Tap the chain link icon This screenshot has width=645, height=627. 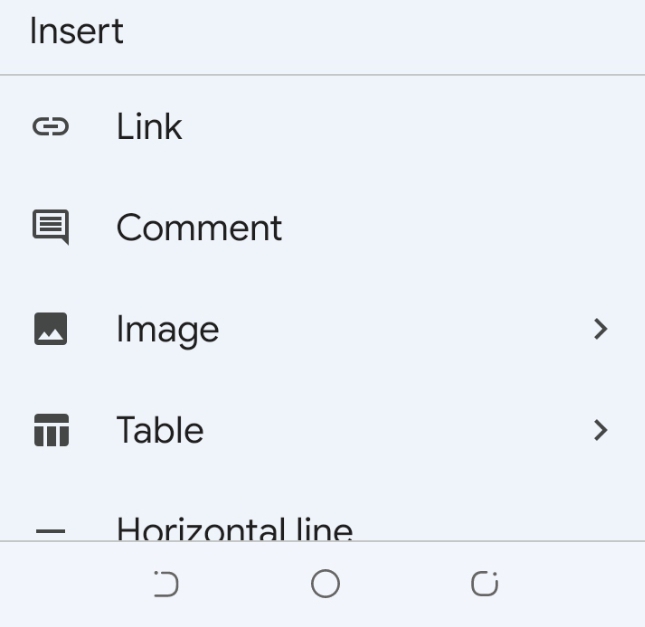[51, 127]
